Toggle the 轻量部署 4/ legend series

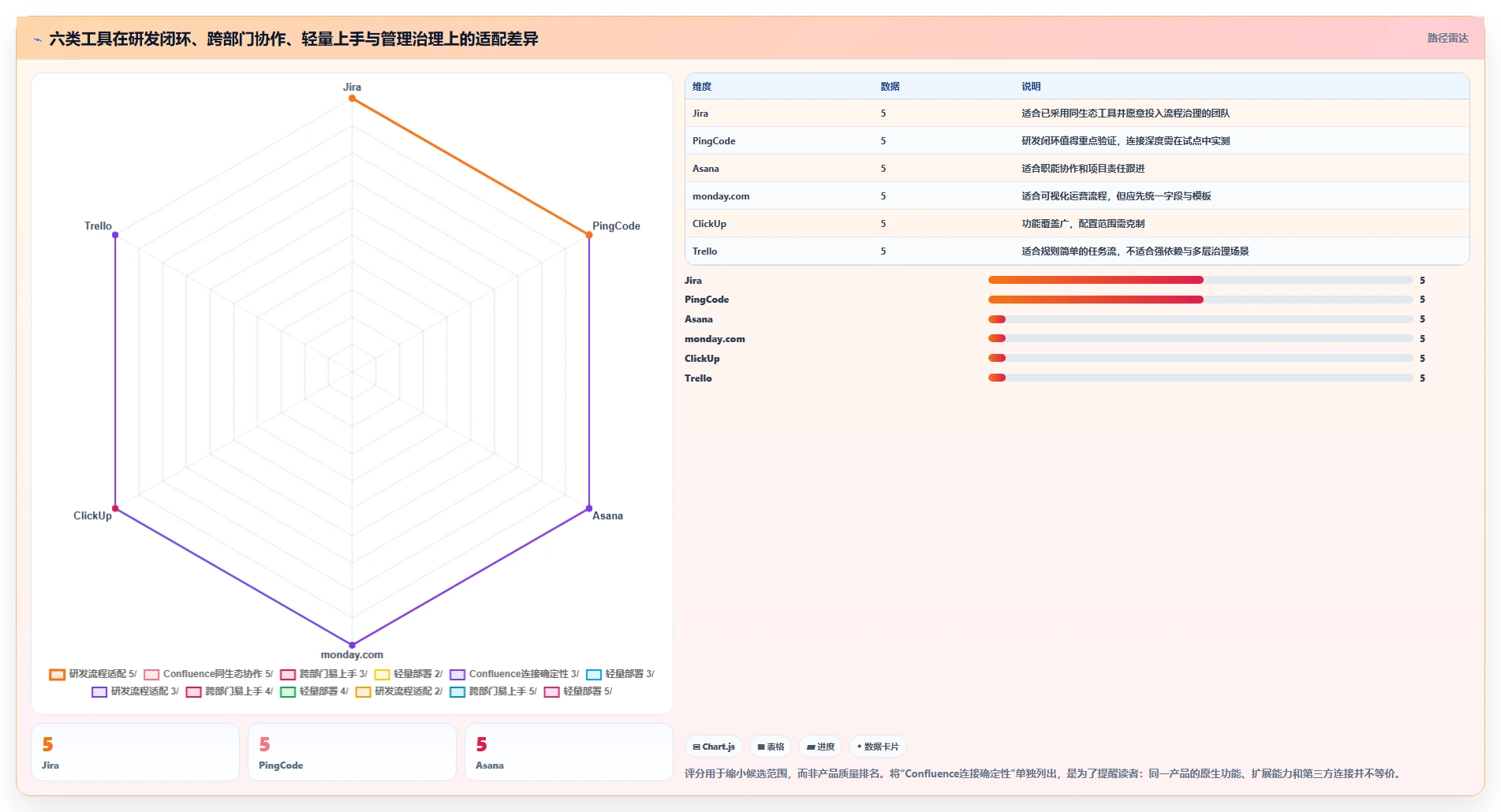[x=314, y=691]
